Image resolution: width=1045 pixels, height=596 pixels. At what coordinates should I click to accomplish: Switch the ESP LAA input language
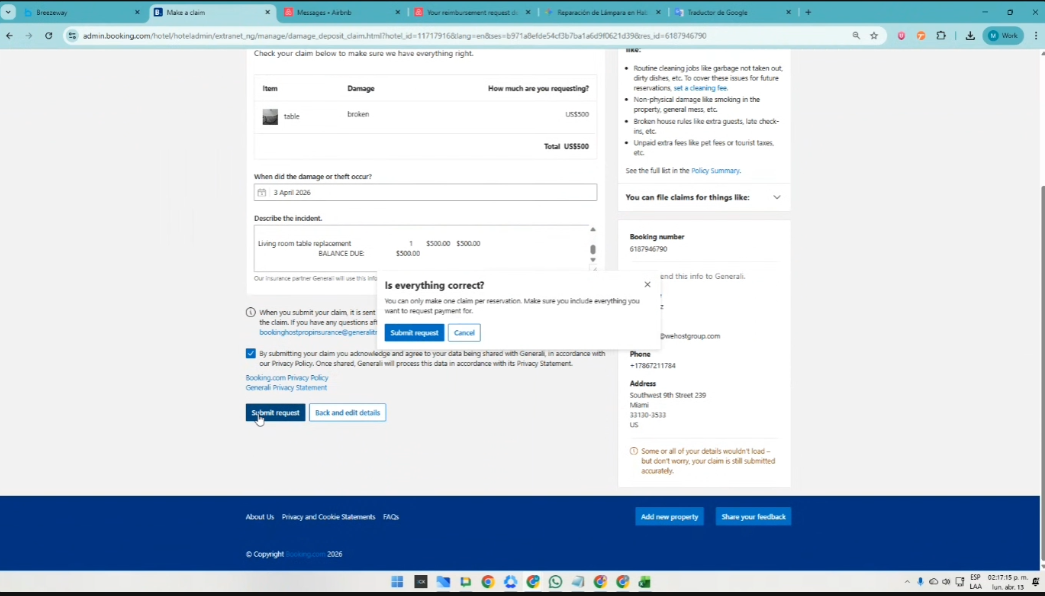click(976, 582)
